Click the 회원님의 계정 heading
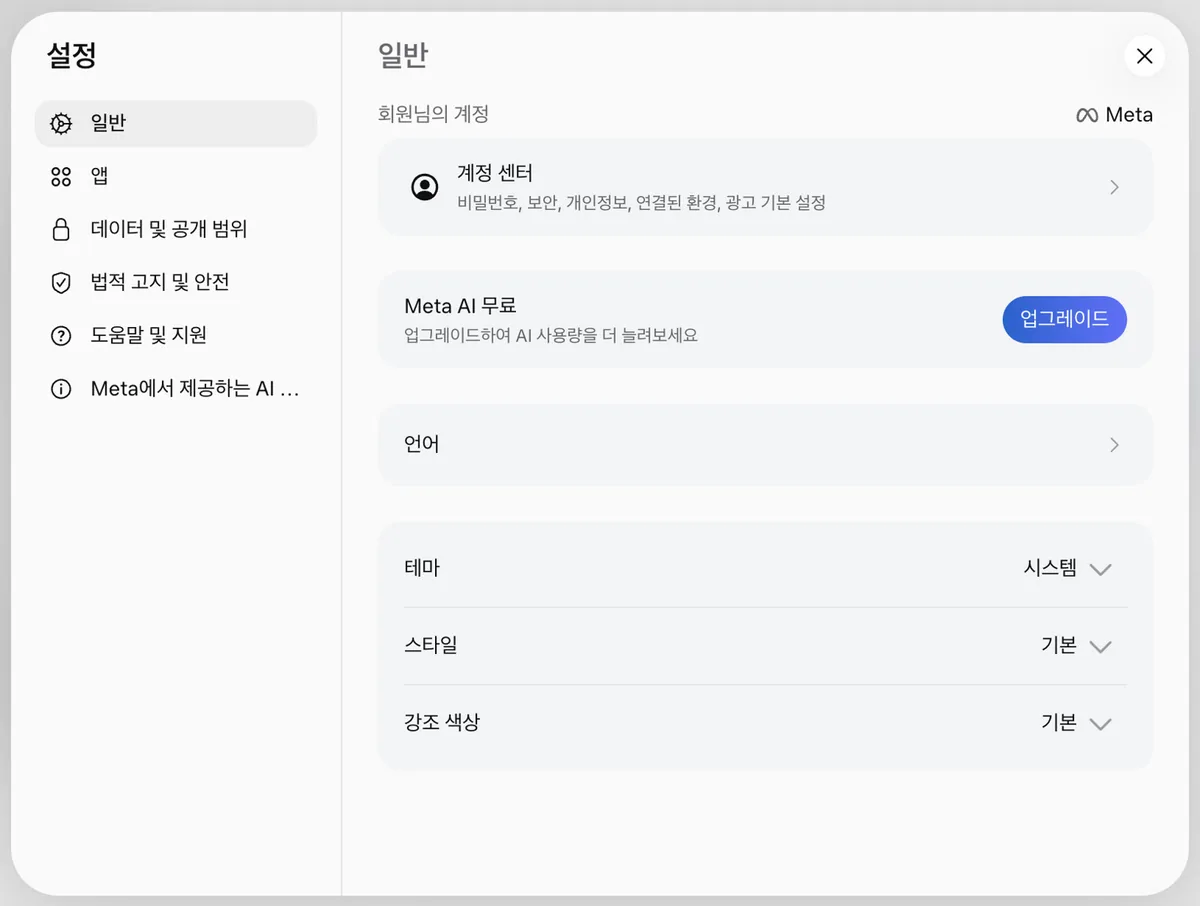This screenshot has width=1200, height=906. tap(433, 114)
